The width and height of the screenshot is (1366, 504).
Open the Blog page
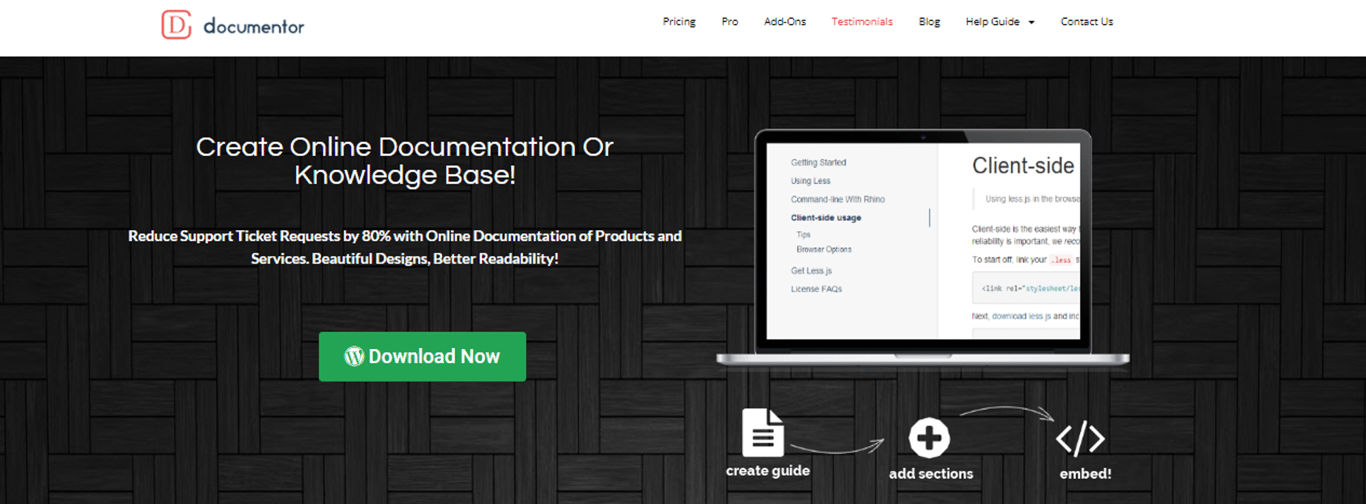(930, 22)
